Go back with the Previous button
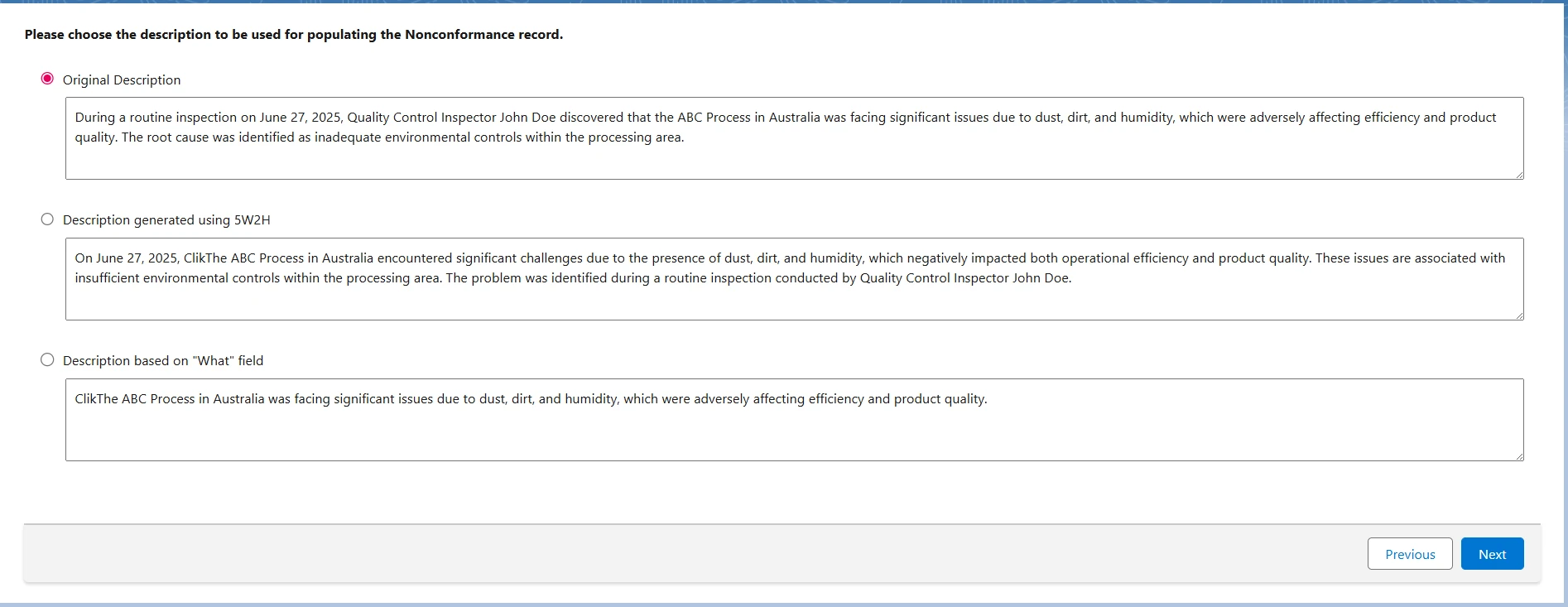The image size is (1568, 607). [x=1409, y=554]
